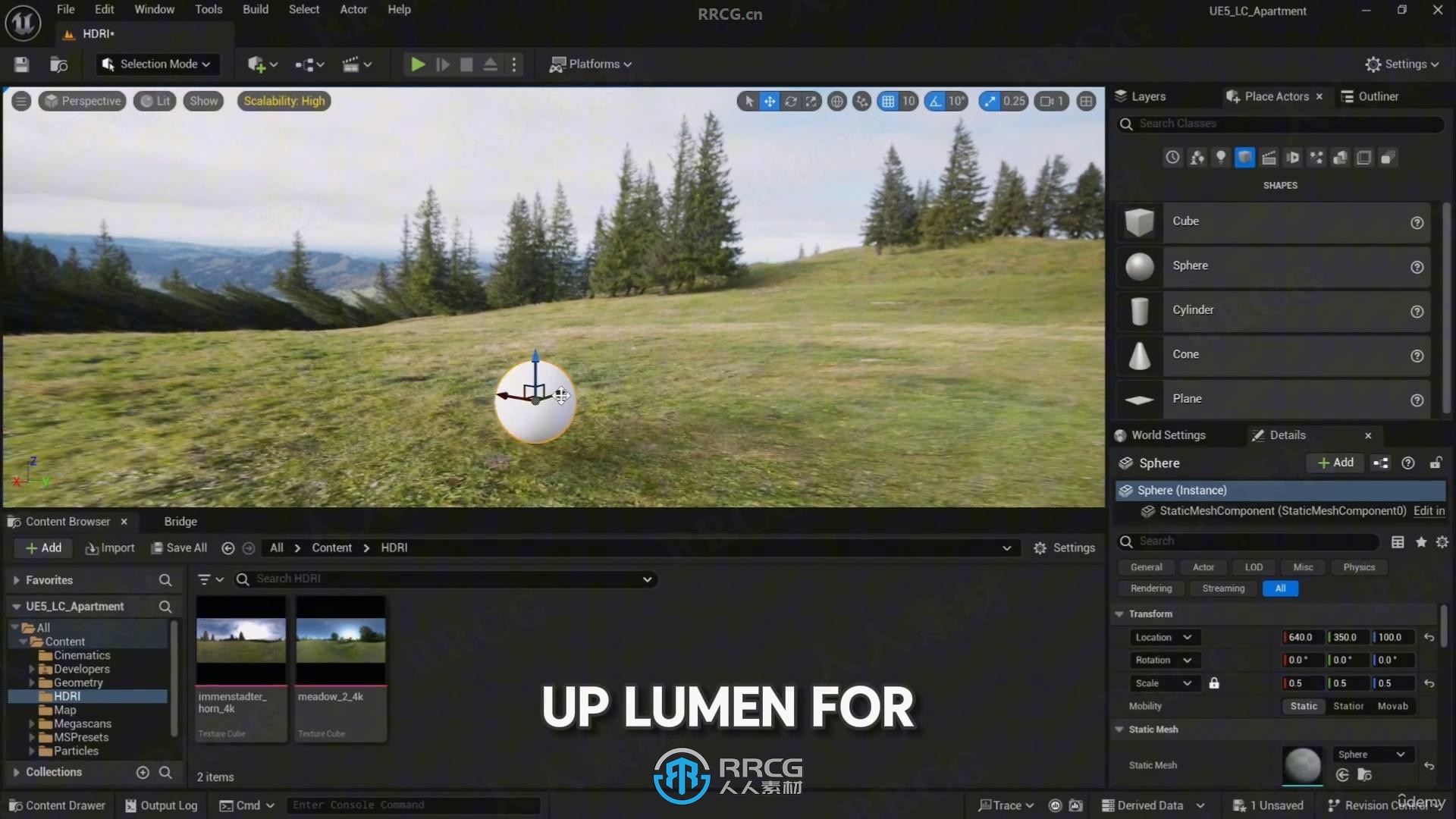This screenshot has width=1456, height=819.
Task: Open Output Log
Action: click(161, 805)
